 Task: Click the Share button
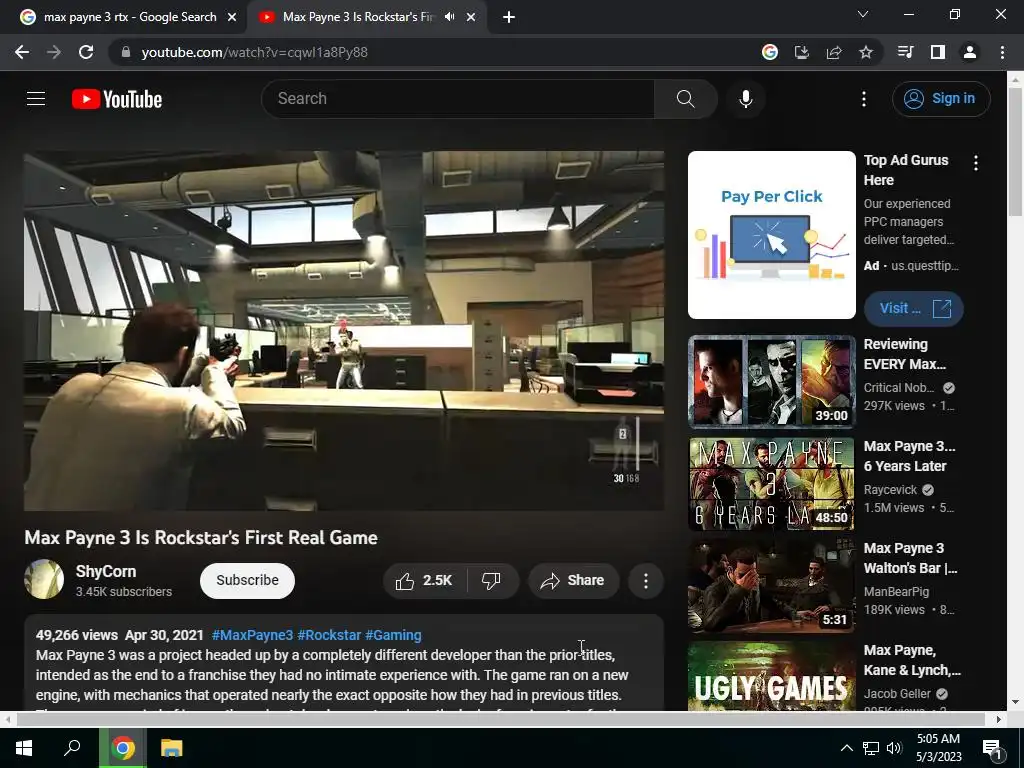tap(573, 581)
